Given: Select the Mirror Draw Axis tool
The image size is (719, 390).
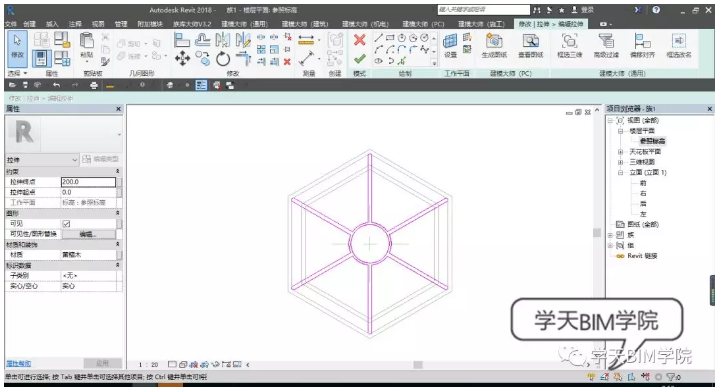Looking at the screenshot, I should (243, 40).
